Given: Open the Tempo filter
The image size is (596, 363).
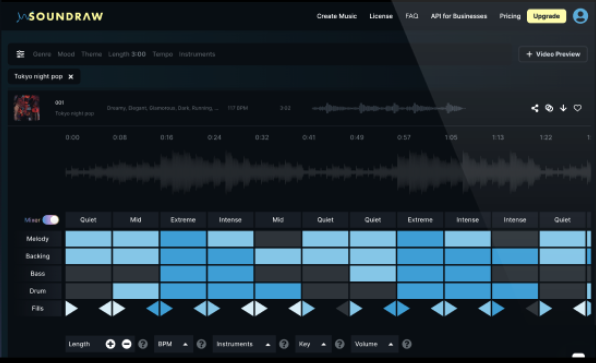Looking at the screenshot, I should point(163,54).
